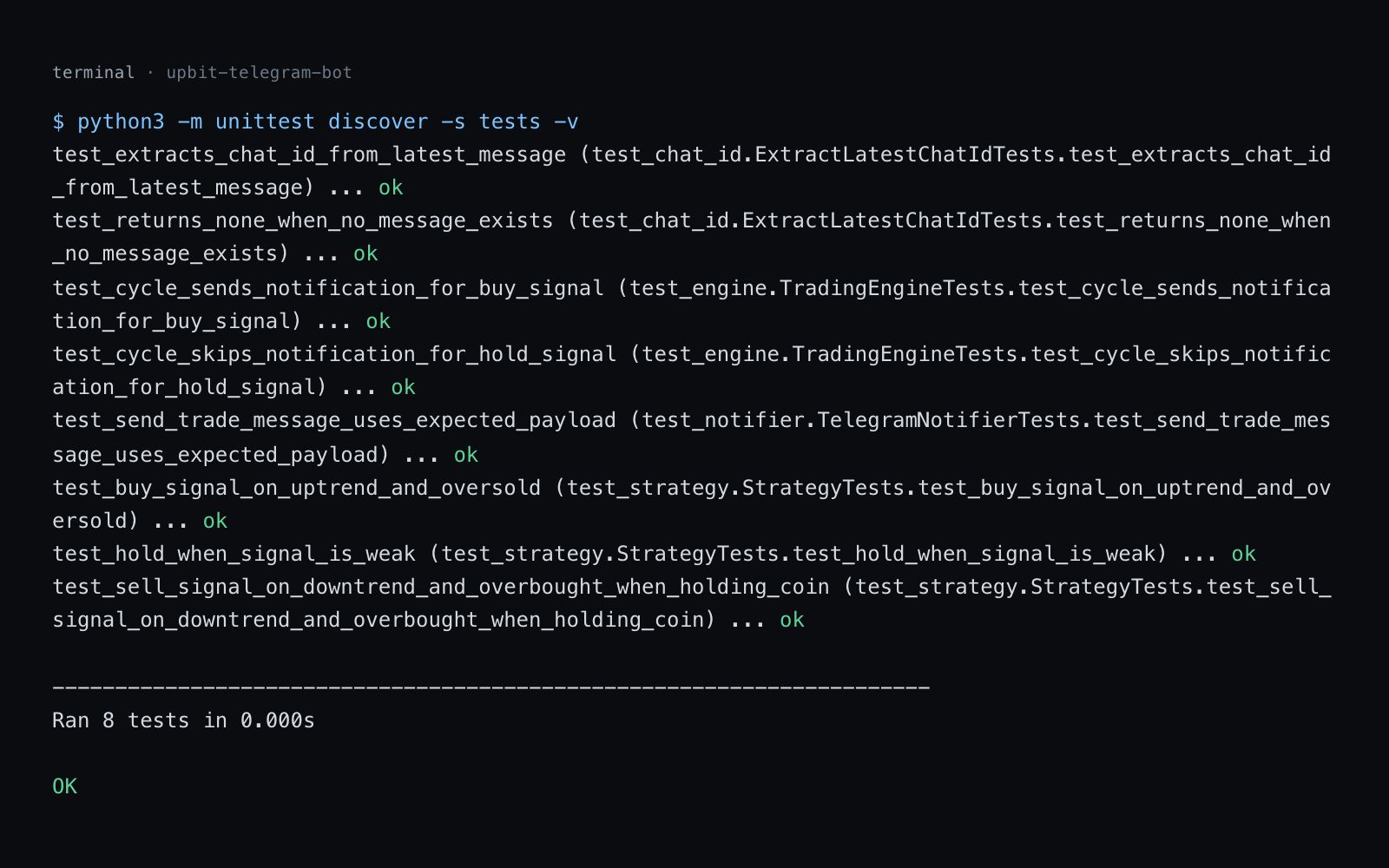This screenshot has width=1389, height=868.
Task: Click the test_hold_when_signal_is_weak line
Action: [x=655, y=554]
